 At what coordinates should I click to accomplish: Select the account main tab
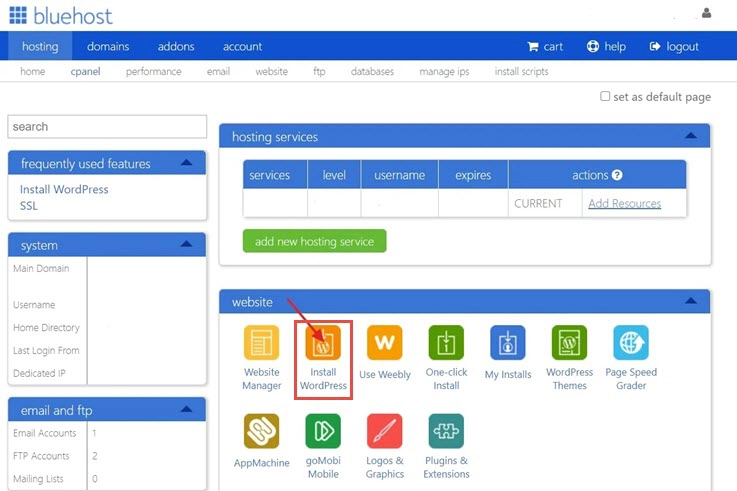point(242,46)
